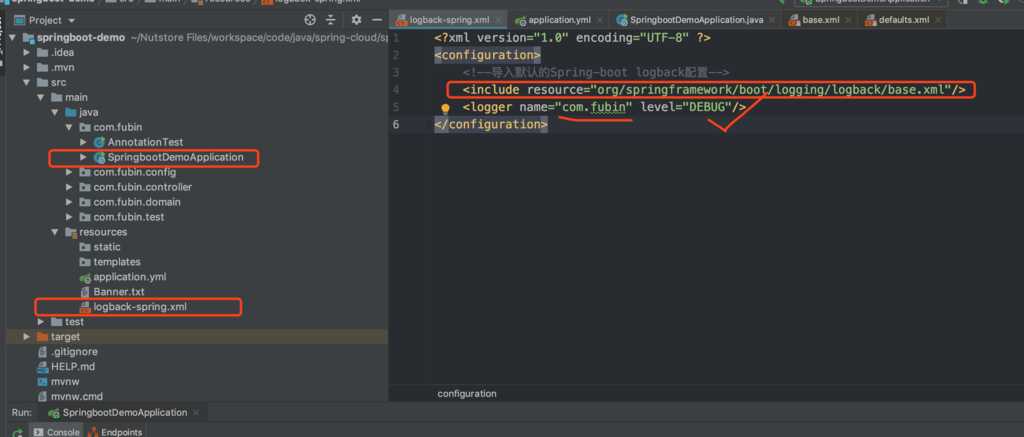Close the application.yml tab
Viewport: 1024px width, 437px height.
point(601,20)
